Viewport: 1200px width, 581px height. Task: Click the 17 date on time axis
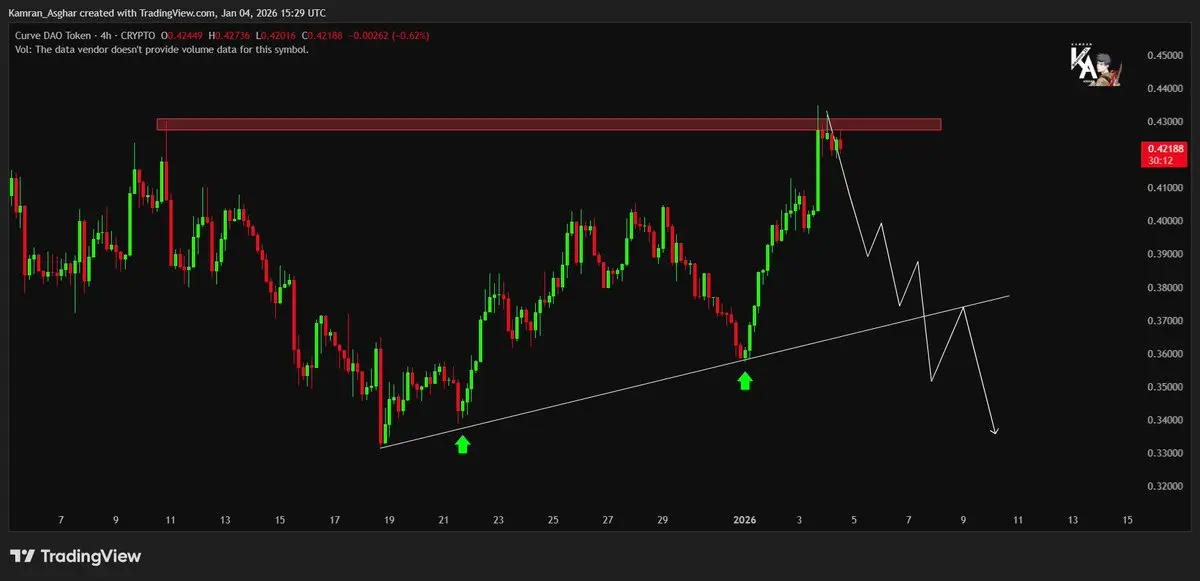click(335, 520)
